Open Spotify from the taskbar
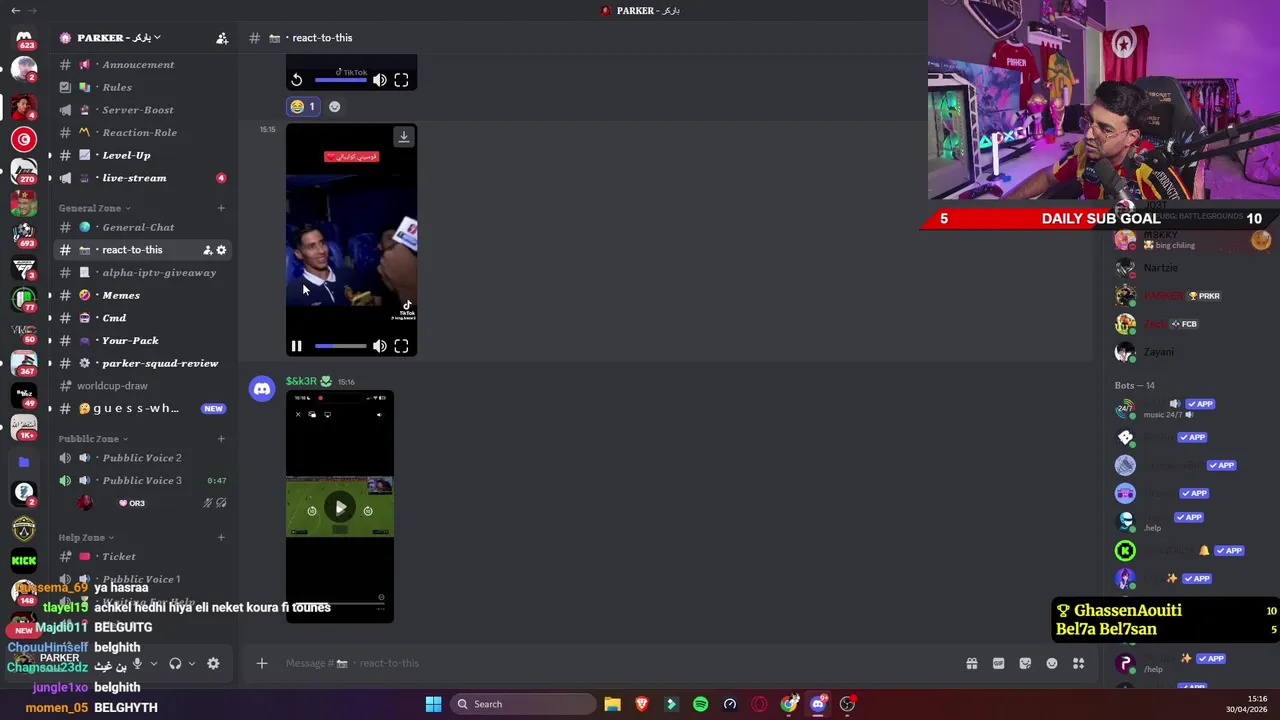This screenshot has width=1280, height=720. pyautogui.click(x=700, y=704)
